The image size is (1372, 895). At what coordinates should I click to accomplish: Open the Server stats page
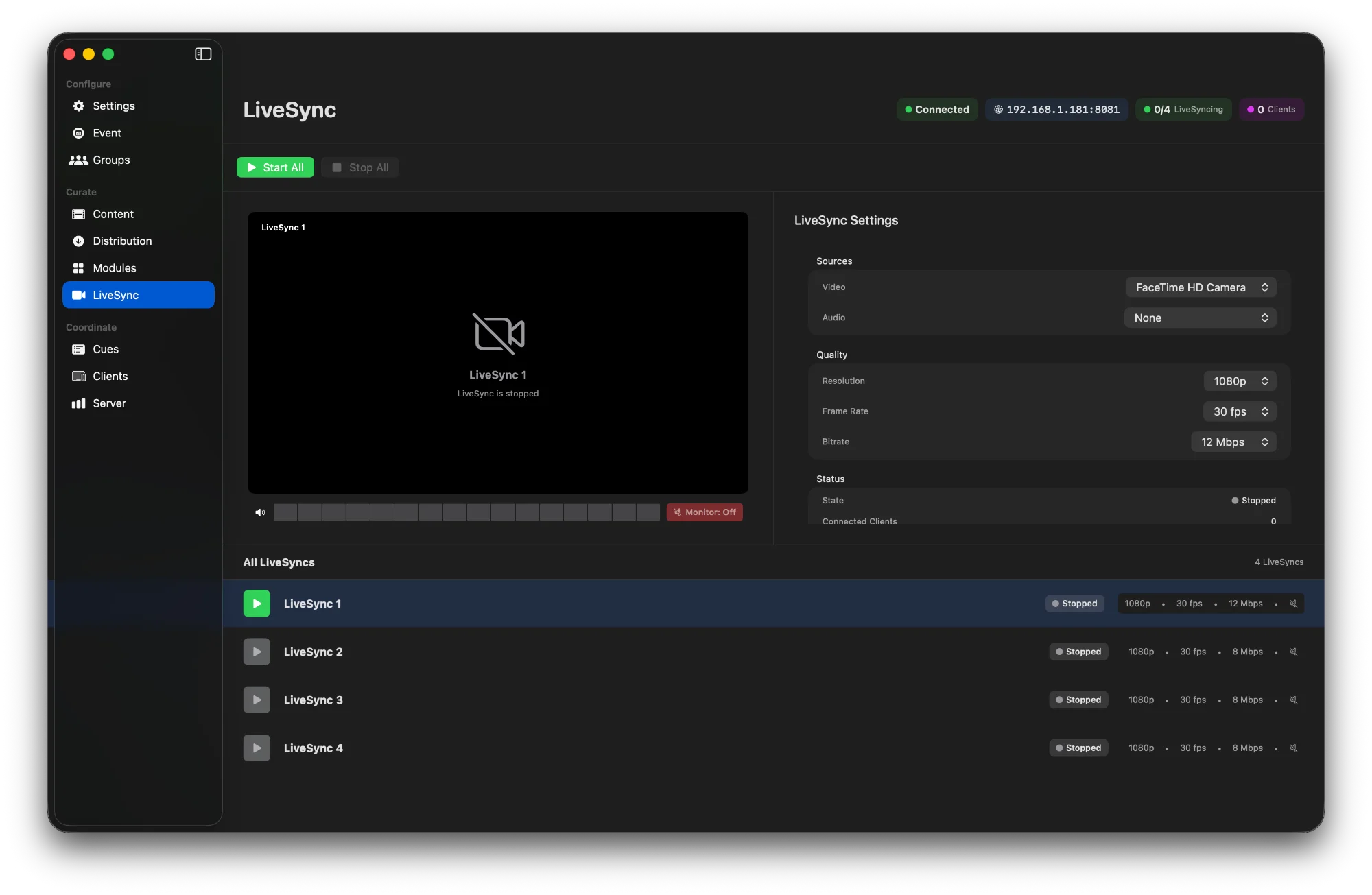point(109,403)
